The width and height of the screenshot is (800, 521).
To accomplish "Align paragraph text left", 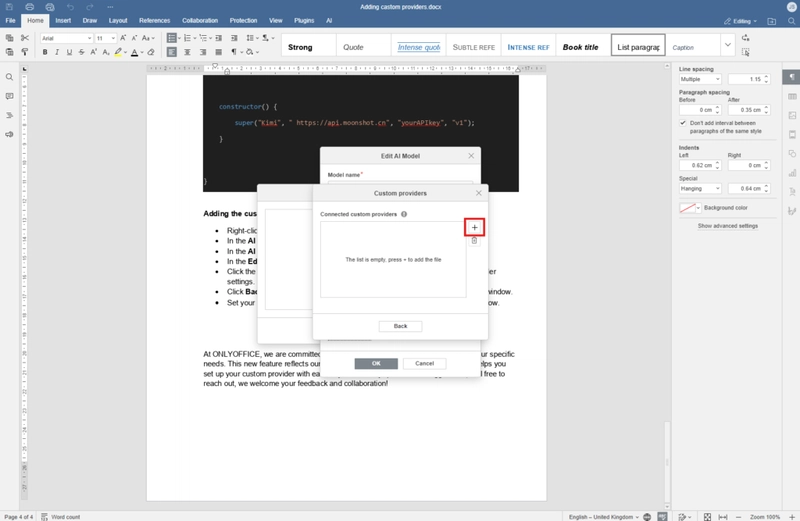I will pyautogui.click(x=172, y=52).
